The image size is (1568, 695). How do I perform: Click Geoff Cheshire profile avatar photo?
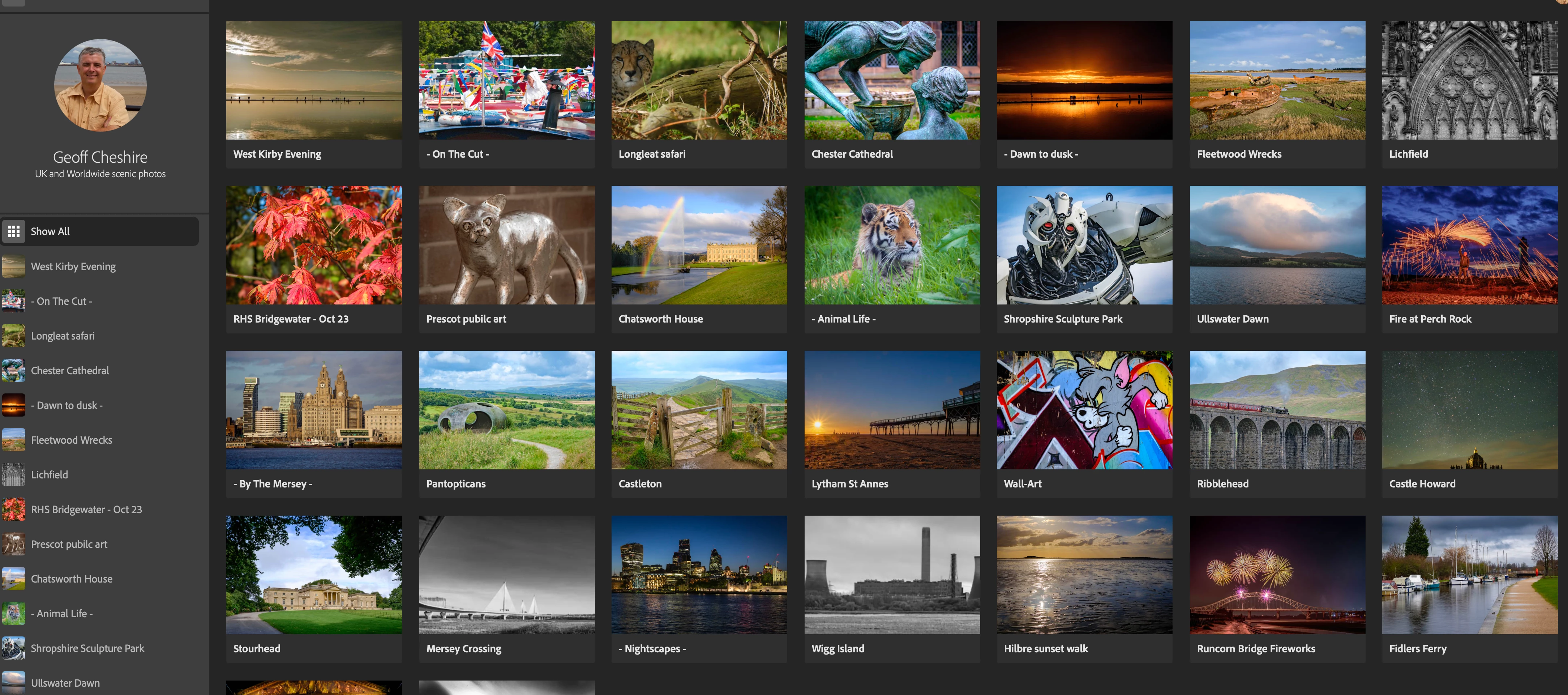[x=100, y=85]
